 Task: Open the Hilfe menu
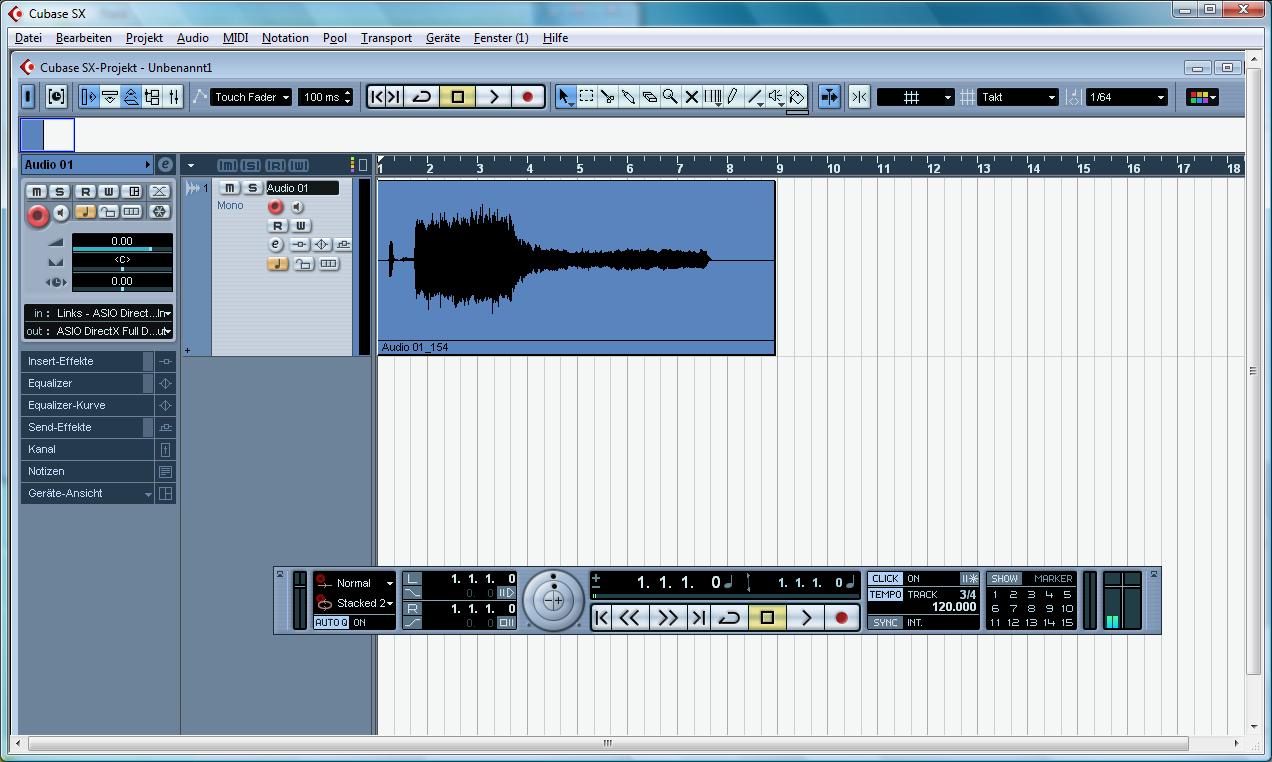(x=555, y=38)
